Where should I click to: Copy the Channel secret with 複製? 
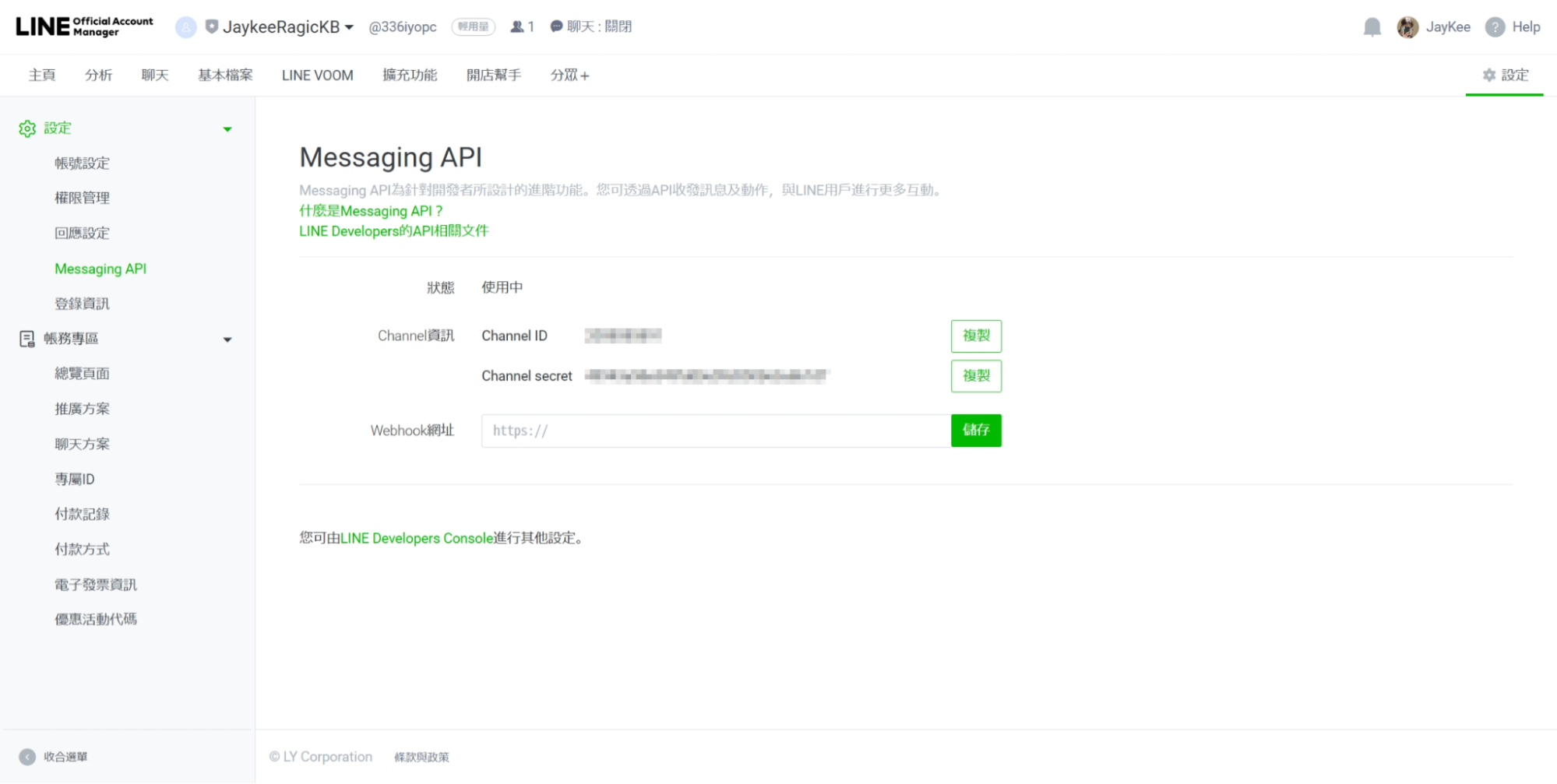point(976,376)
